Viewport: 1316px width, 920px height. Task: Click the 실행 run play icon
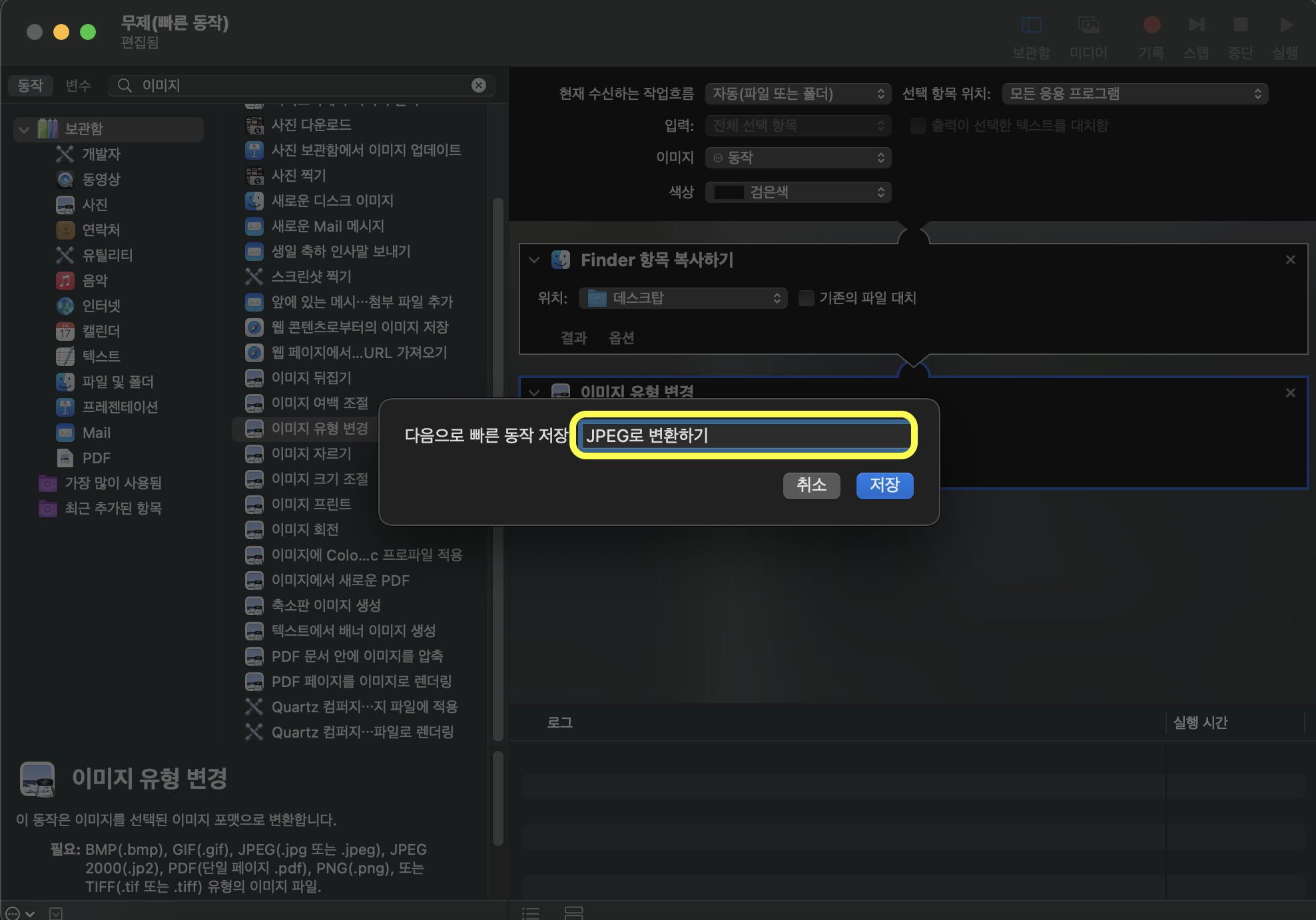pyautogui.click(x=1286, y=25)
